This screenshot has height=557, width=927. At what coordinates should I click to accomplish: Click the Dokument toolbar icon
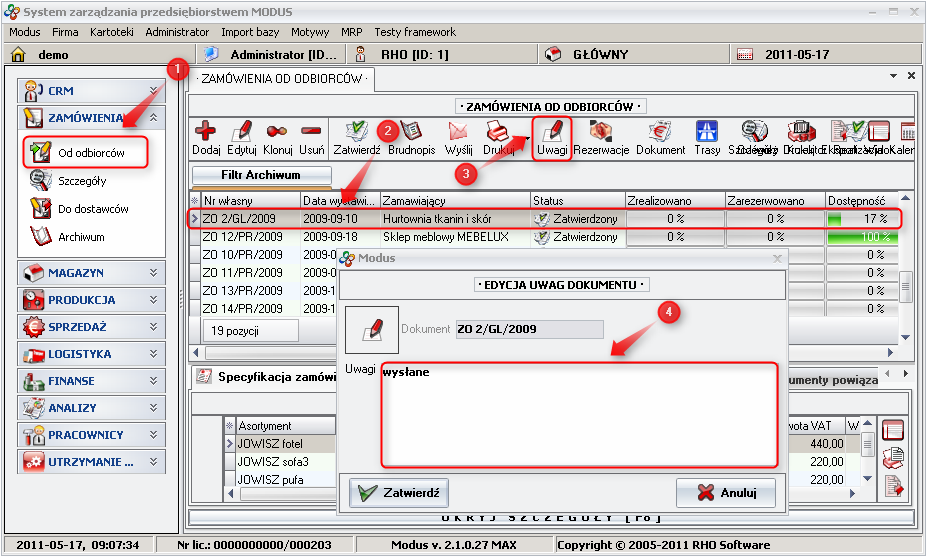pos(660,133)
